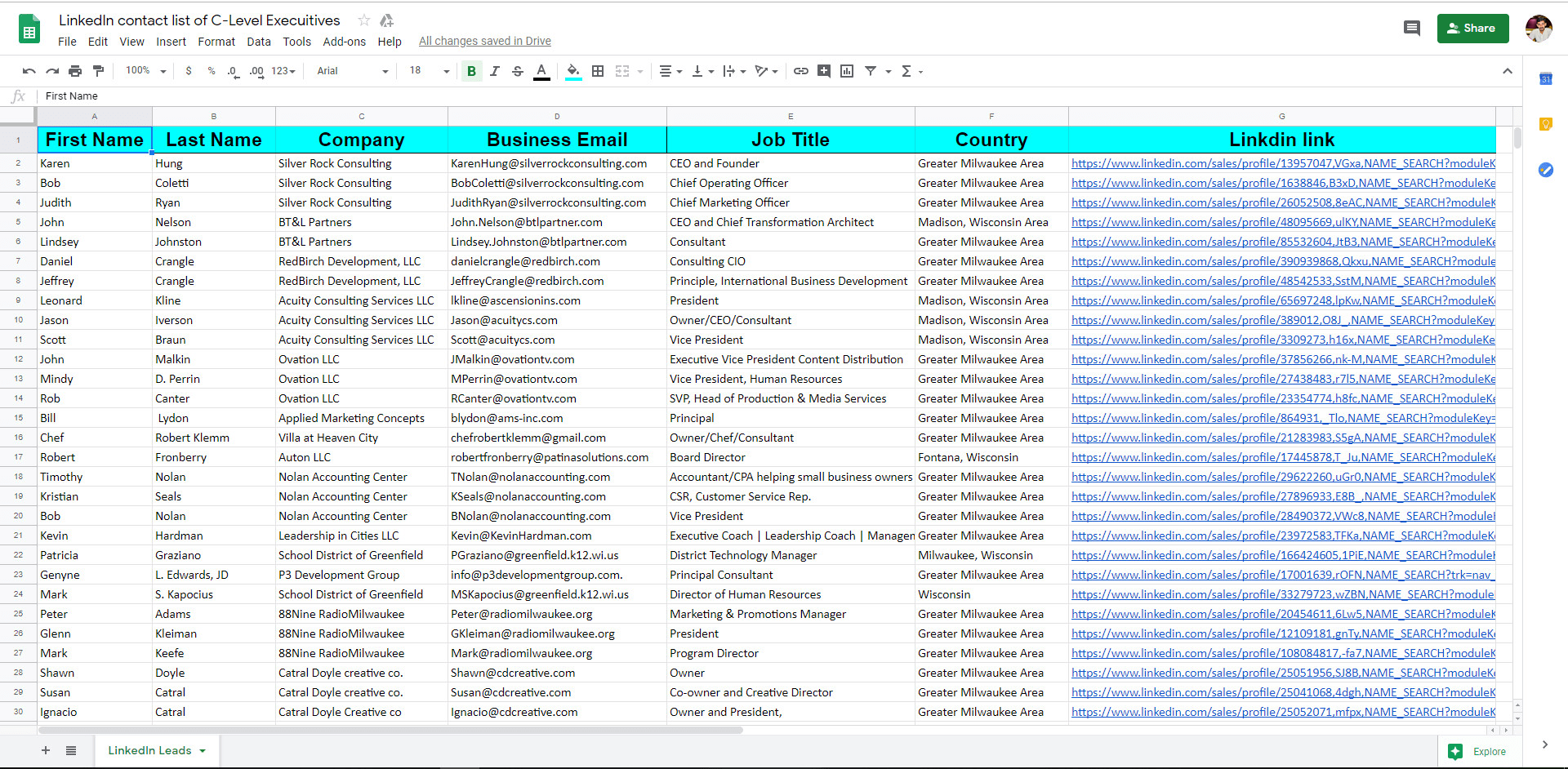Open the Format menu
Image resolution: width=1568 pixels, height=769 pixels.
tap(216, 42)
